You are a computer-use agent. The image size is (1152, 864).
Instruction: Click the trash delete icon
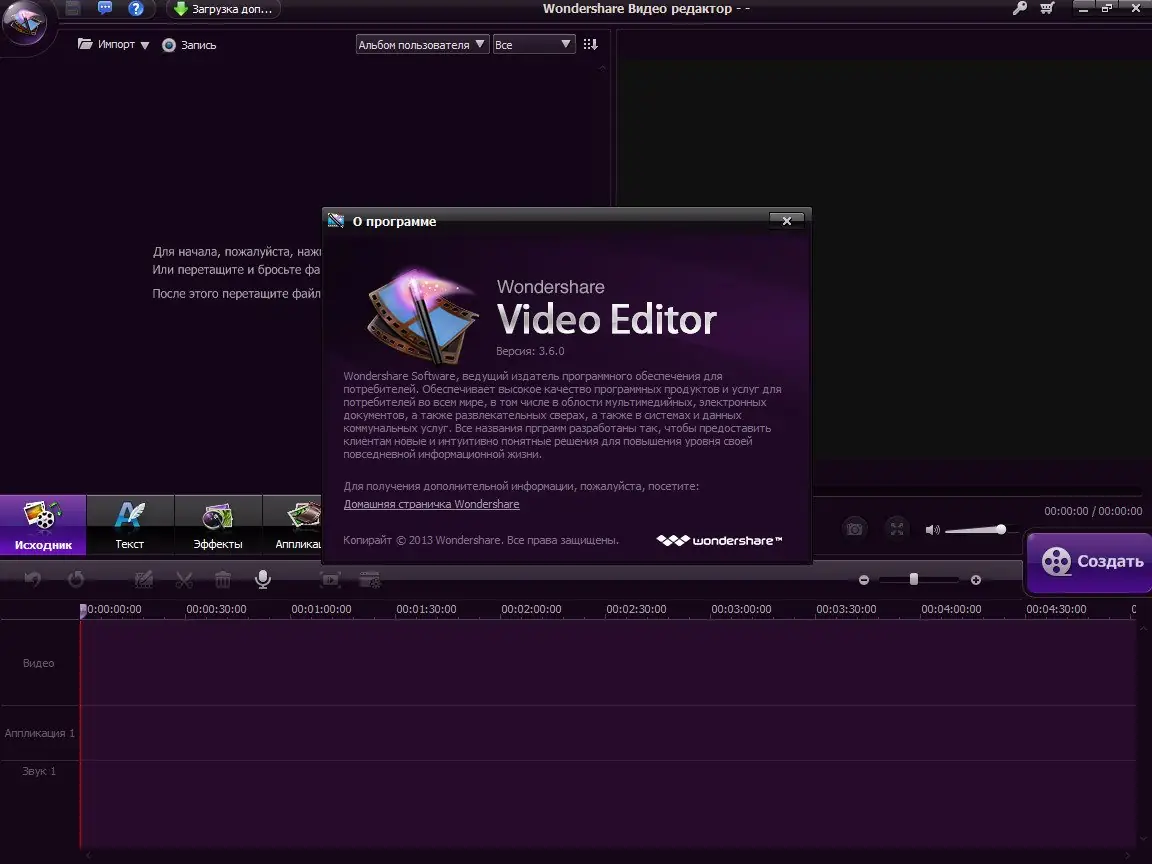tap(223, 580)
